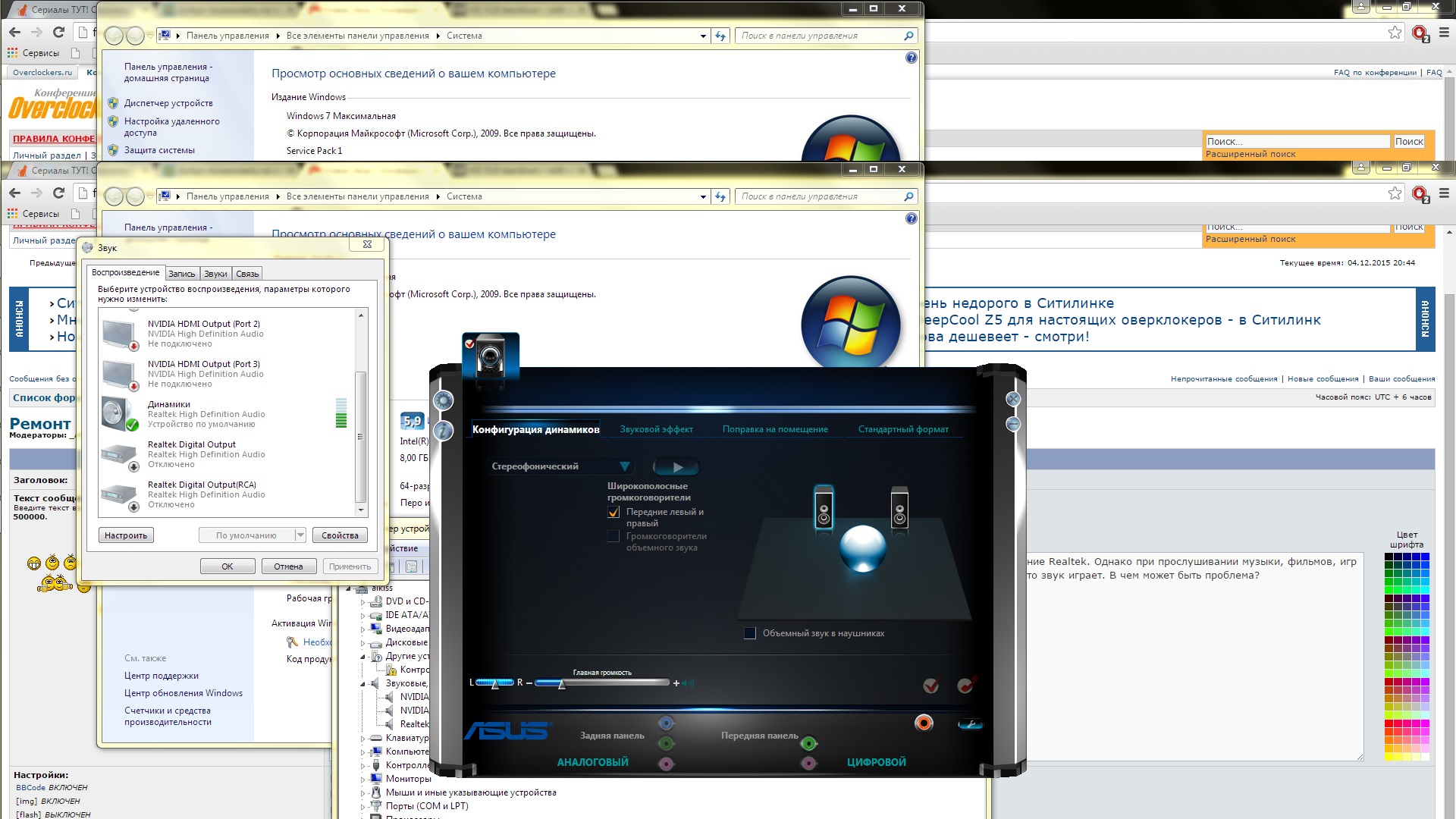
Task: Open 'Диспетчер устройств' link
Action: click(x=168, y=103)
